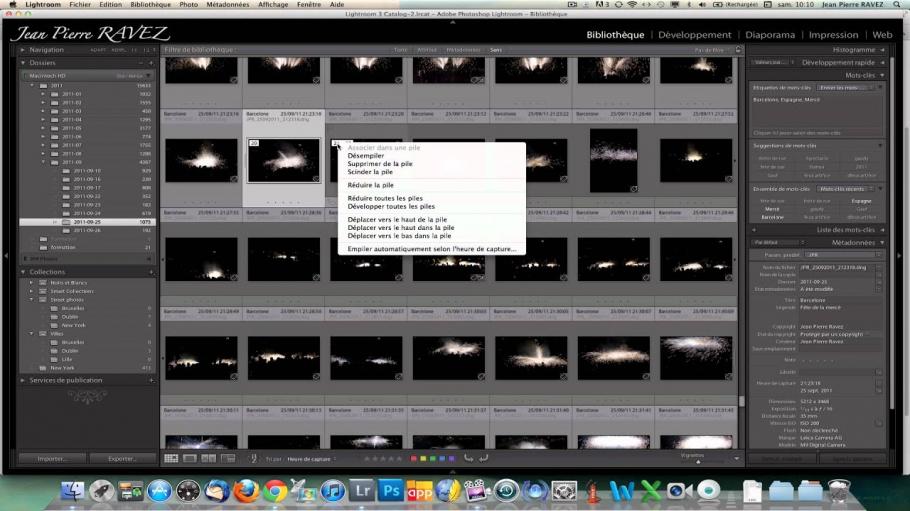This screenshot has height=511, width=910.
Task: Switch to the Développement module
Action: [695, 34]
